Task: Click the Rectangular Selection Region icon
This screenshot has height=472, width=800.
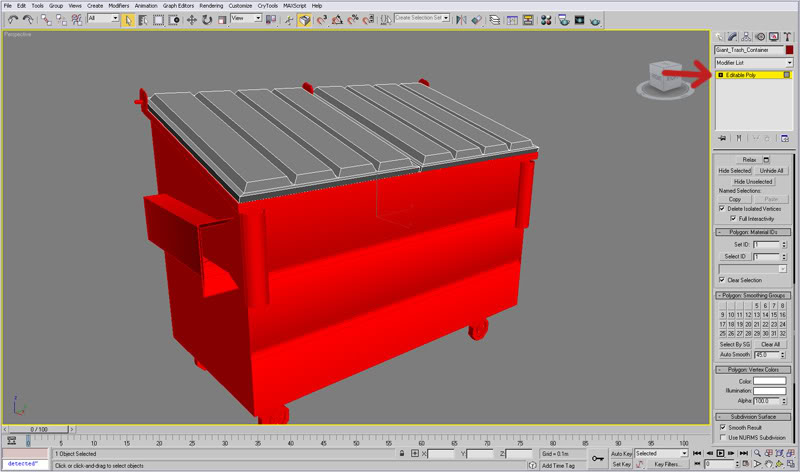Action: (159, 20)
